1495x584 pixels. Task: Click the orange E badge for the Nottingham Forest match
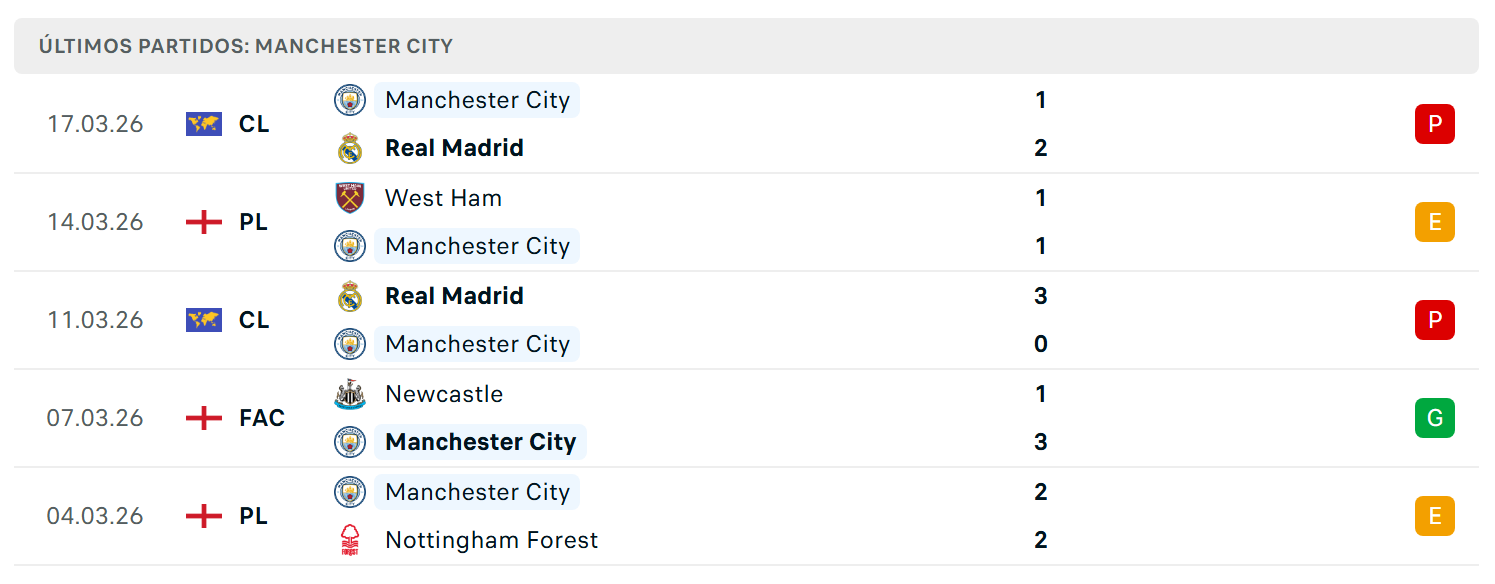(x=1434, y=516)
